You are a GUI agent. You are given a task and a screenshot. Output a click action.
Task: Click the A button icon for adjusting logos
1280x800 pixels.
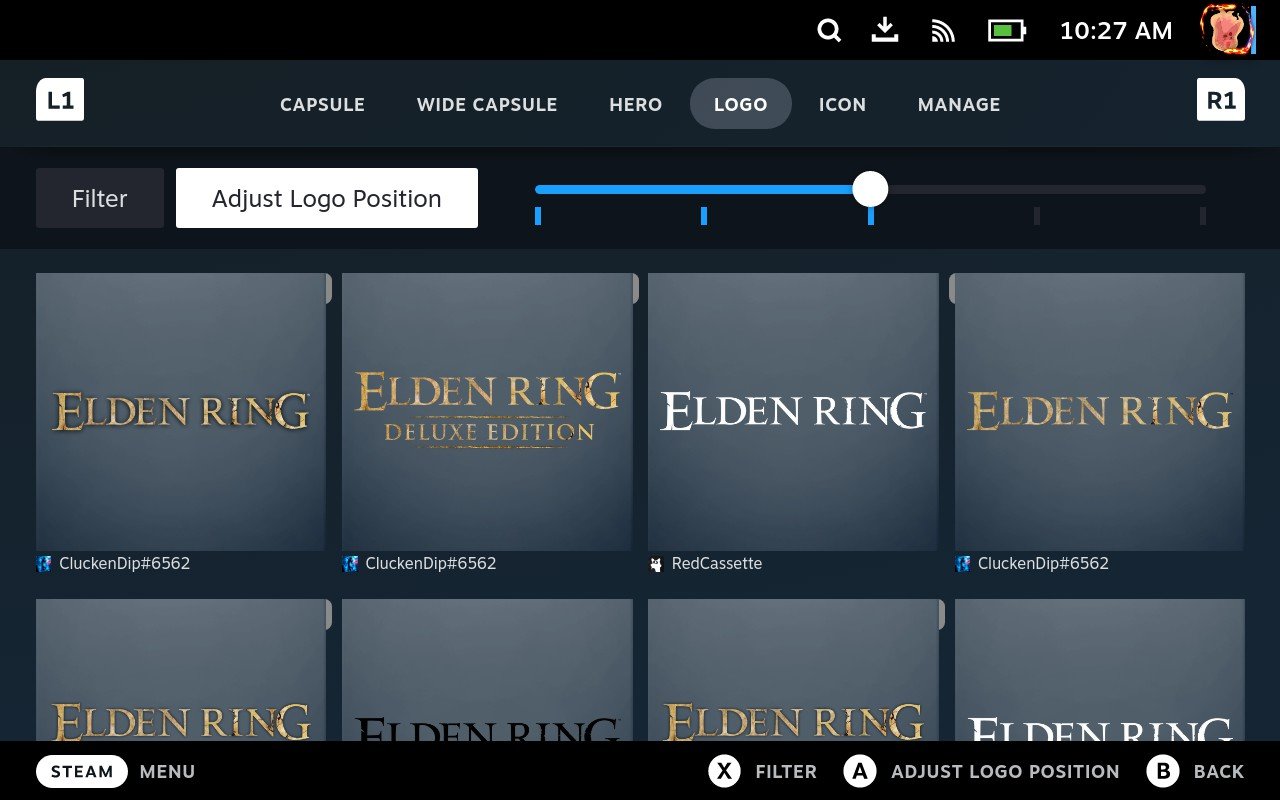click(858, 771)
